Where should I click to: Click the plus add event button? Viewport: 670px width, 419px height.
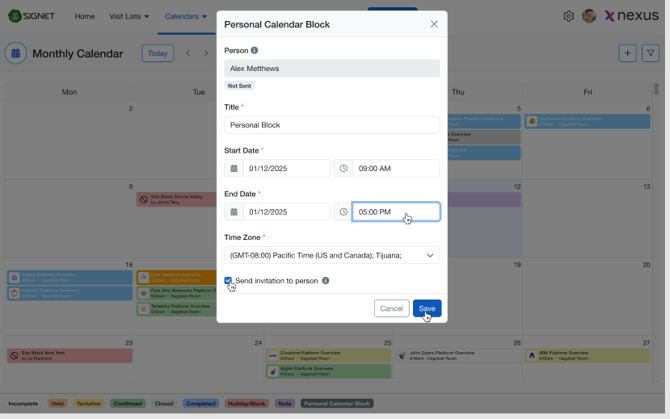(627, 53)
